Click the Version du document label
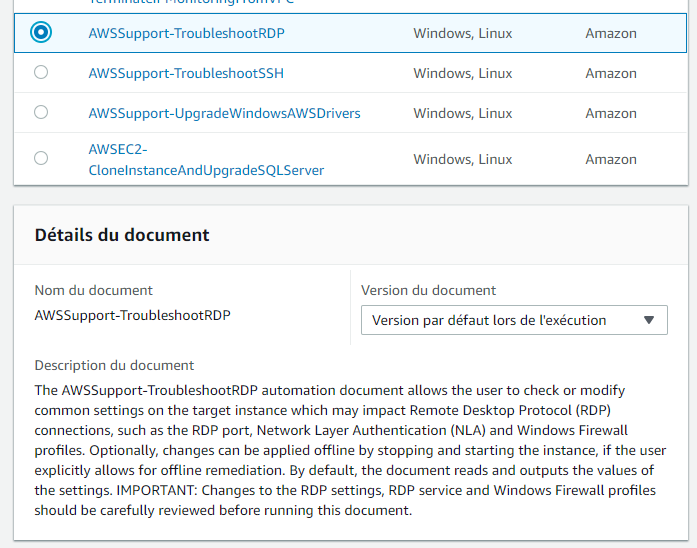Viewport: 697px width, 548px height. [x=428, y=290]
